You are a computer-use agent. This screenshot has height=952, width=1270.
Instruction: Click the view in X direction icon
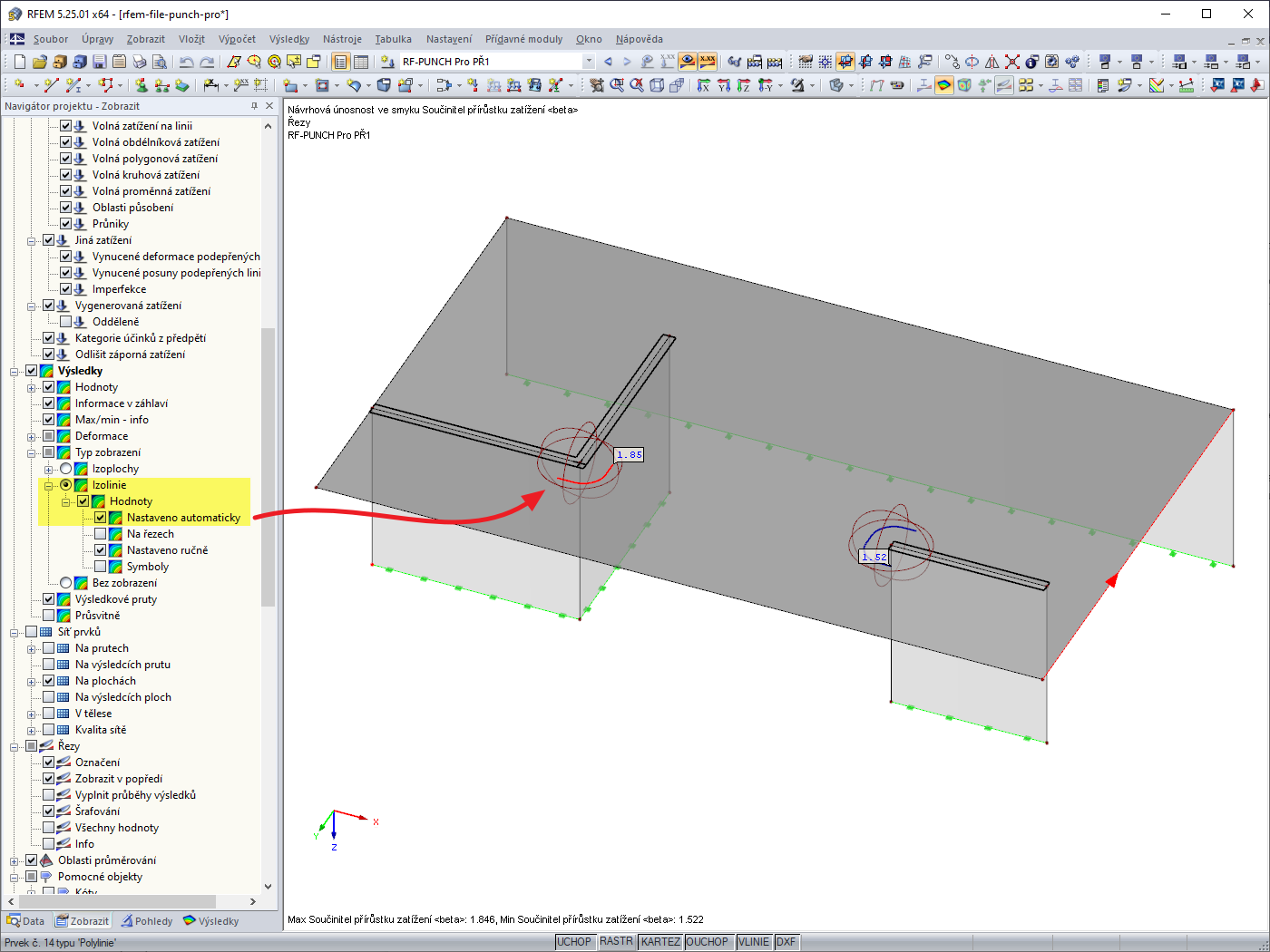[x=704, y=85]
